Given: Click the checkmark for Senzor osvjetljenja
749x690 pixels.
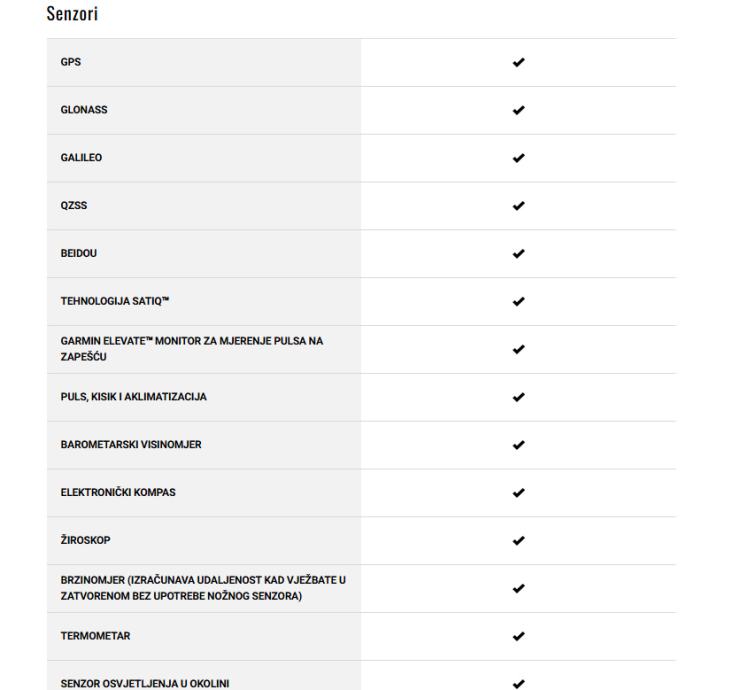Looking at the screenshot, I should pos(518,684).
